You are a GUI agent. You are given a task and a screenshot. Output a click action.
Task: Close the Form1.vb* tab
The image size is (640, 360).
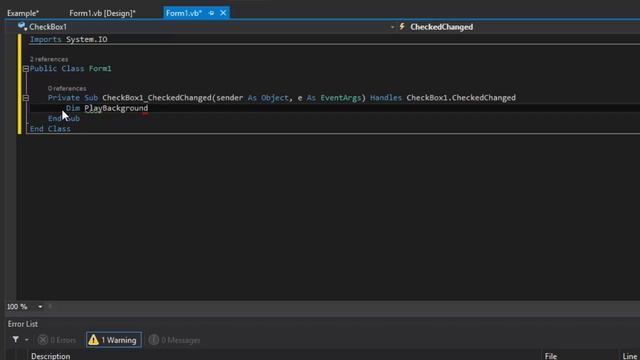coord(223,13)
